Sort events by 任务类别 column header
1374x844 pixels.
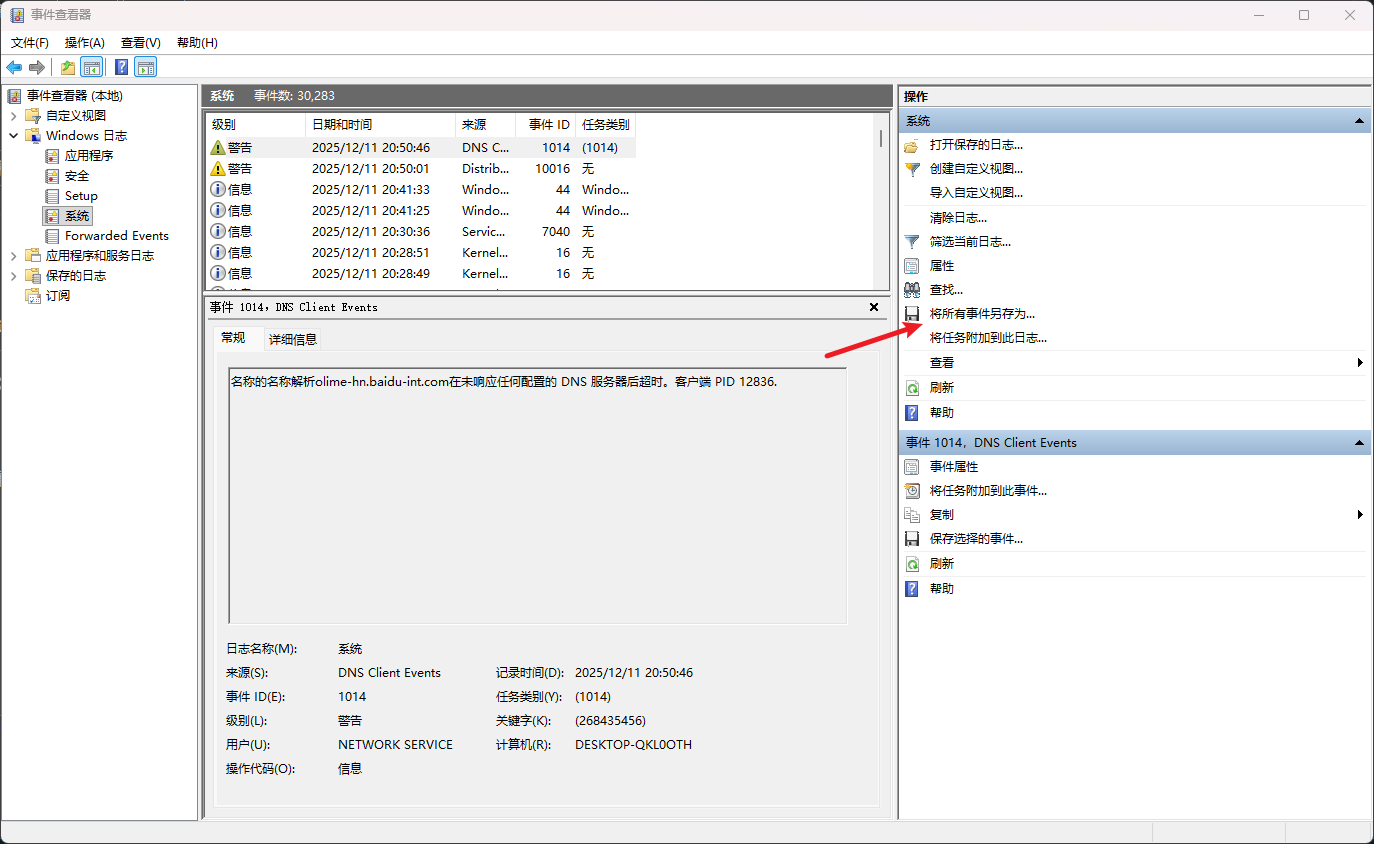pos(606,125)
